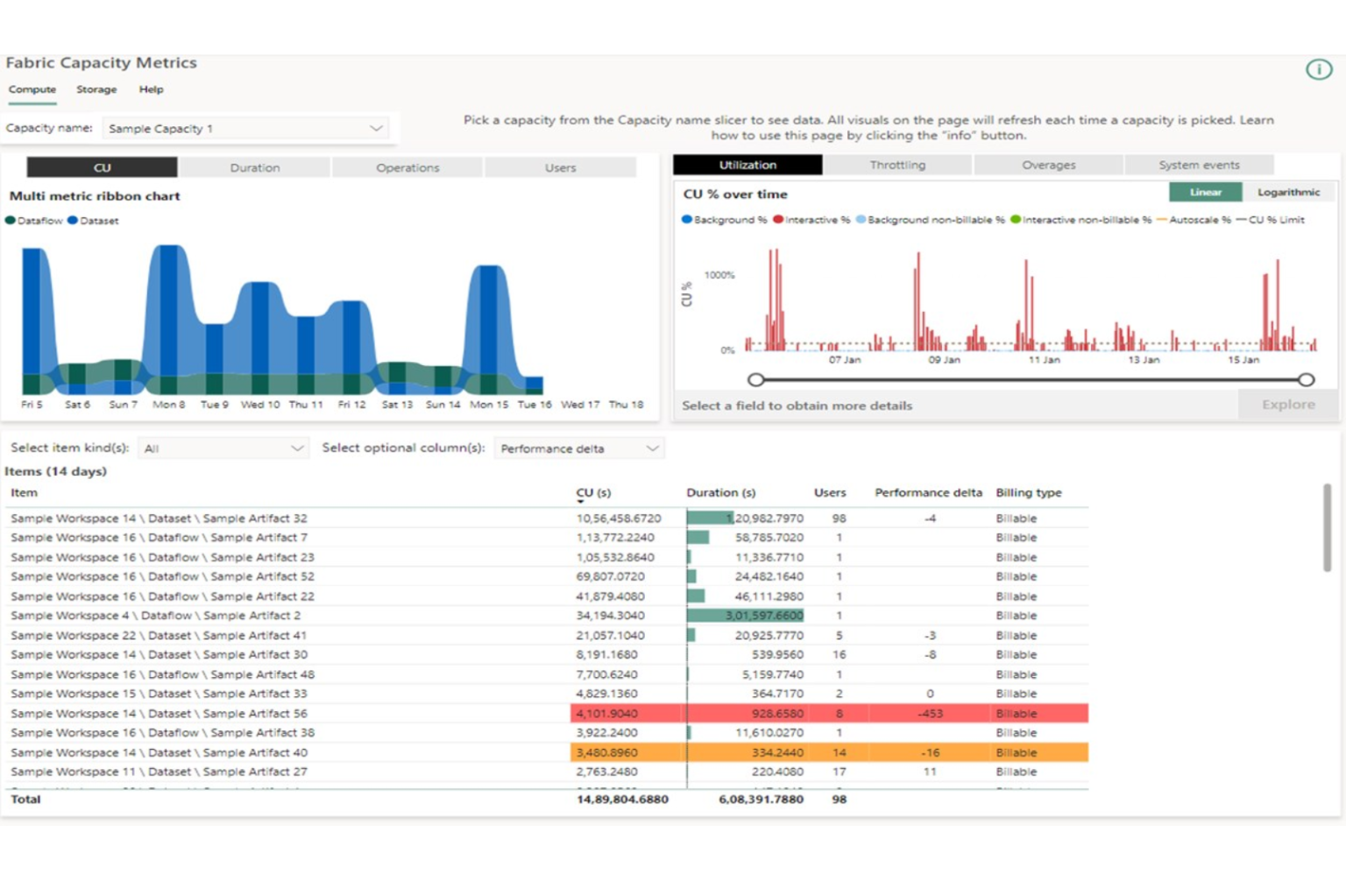This screenshot has width=1346, height=896.
Task: Expand the Select item kind(s) dropdown
Action: [223, 448]
